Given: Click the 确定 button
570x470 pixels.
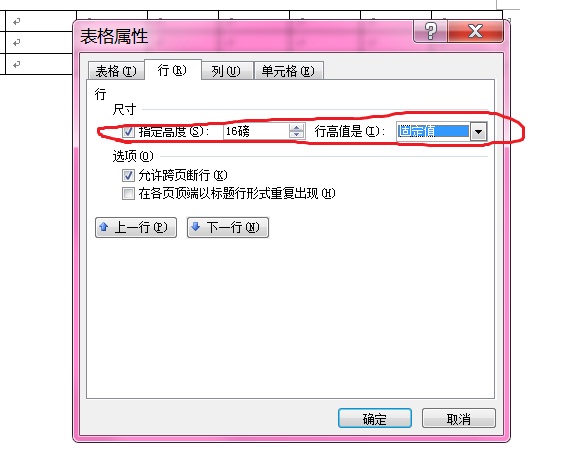Looking at the screenshot, I should point(375,418).
